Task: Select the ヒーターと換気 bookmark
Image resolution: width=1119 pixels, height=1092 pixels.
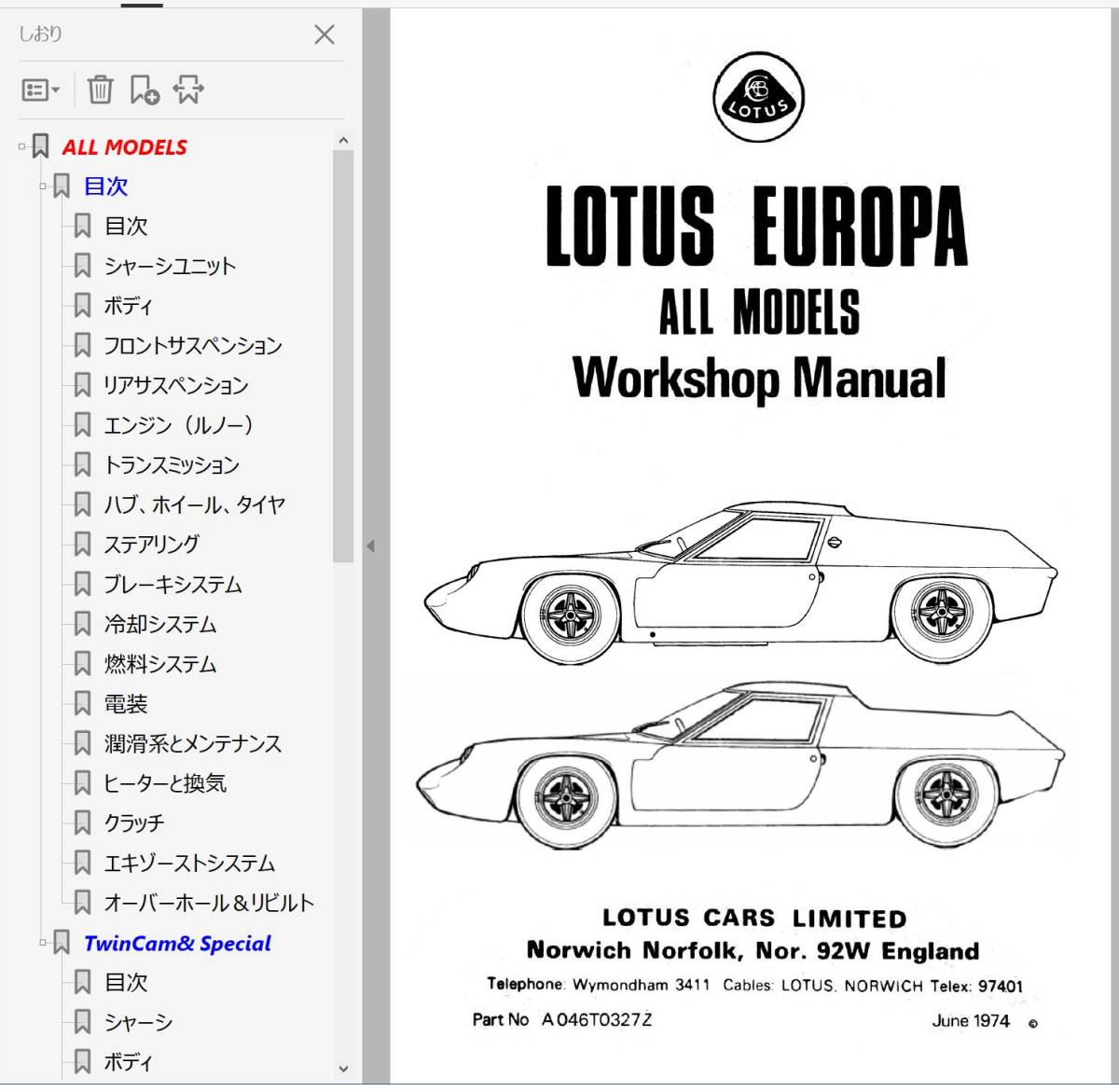Action: (x=165, y=783)
